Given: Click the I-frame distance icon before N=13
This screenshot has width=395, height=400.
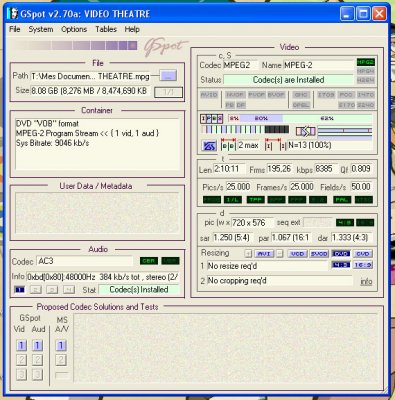Looking at the screenshot, I should pos(275,145).
